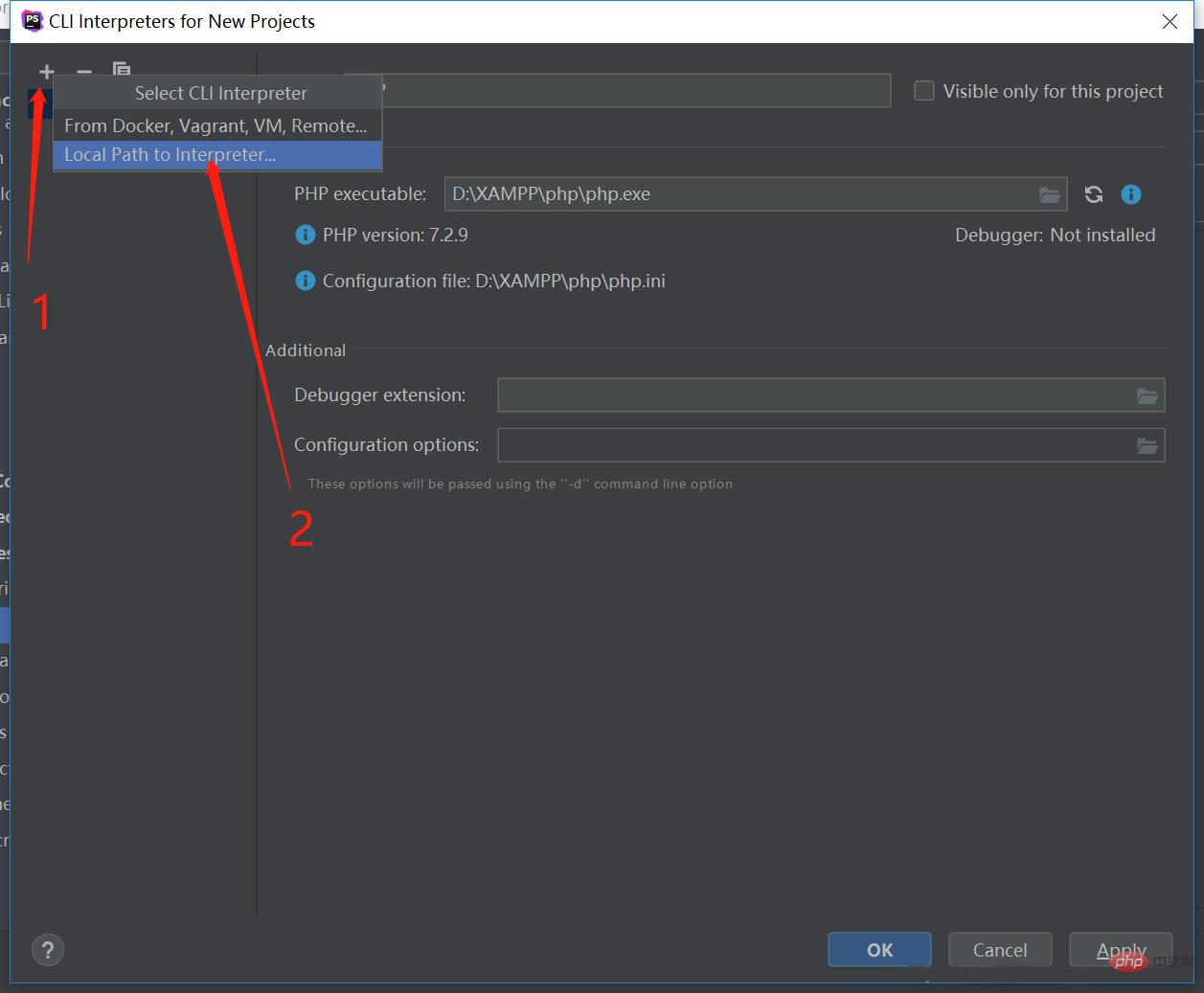1204x993 pixels.
Task: Select Local Path to Interpreter option
Action: pos(217,155)
